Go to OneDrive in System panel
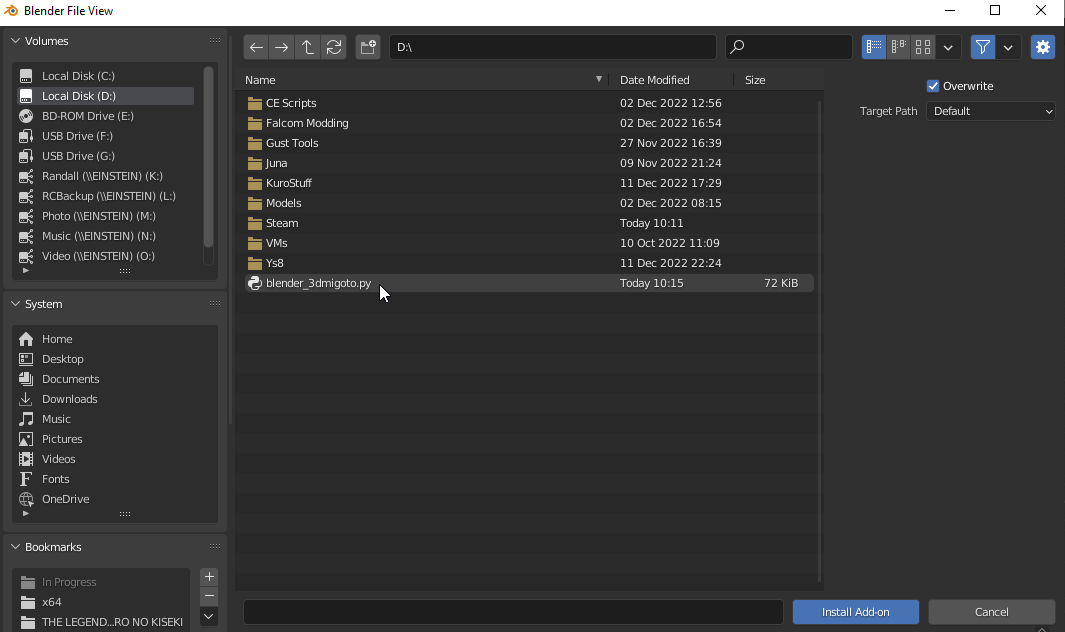 coord(114,499)
